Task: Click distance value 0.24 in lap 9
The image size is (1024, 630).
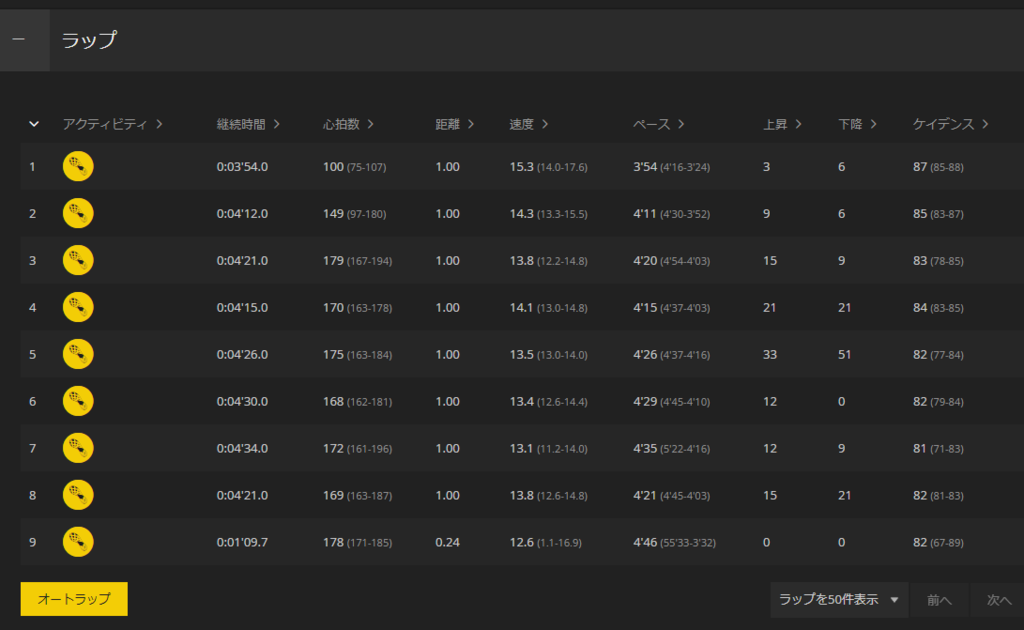Action: (447, 543)
